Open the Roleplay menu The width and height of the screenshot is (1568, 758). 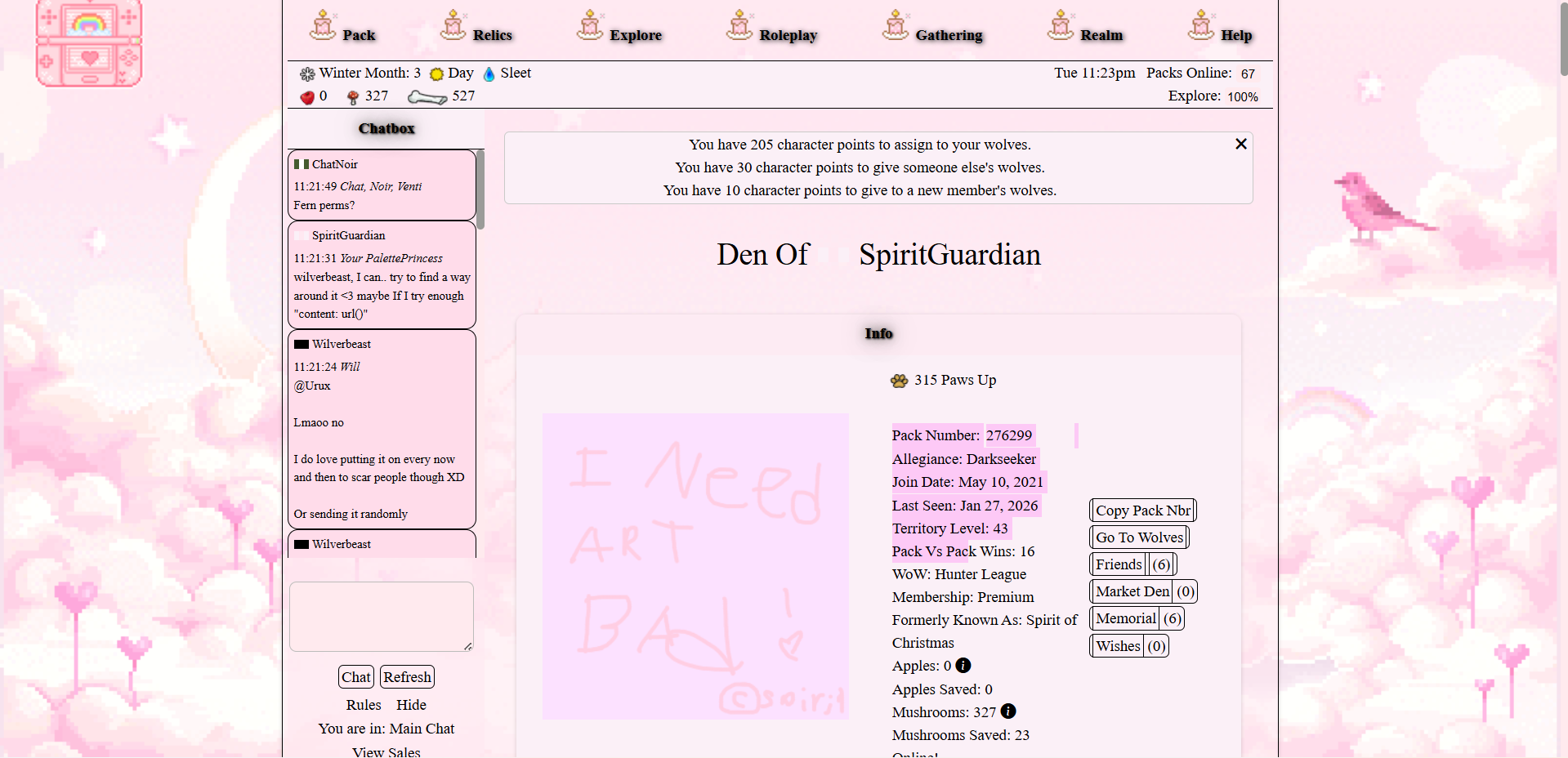(788, 35)
